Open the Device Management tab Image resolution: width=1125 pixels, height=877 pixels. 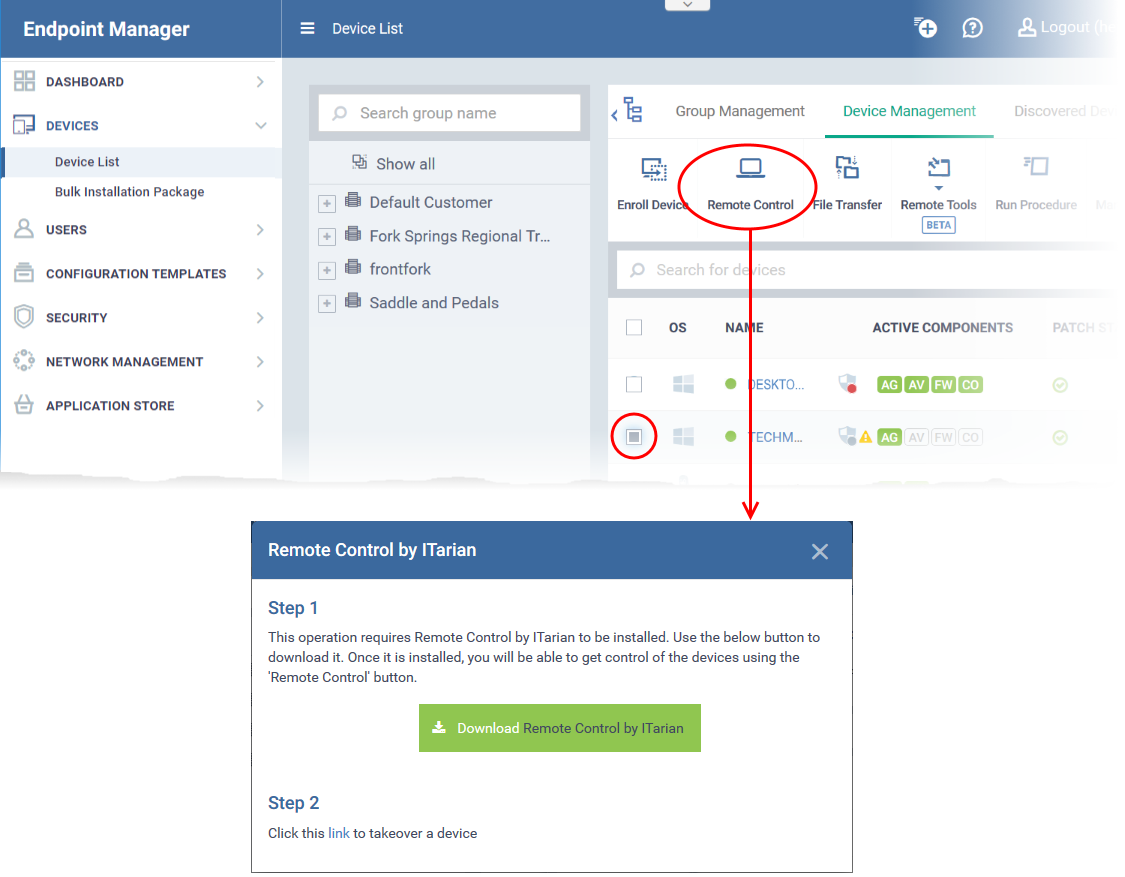point(909,111)
